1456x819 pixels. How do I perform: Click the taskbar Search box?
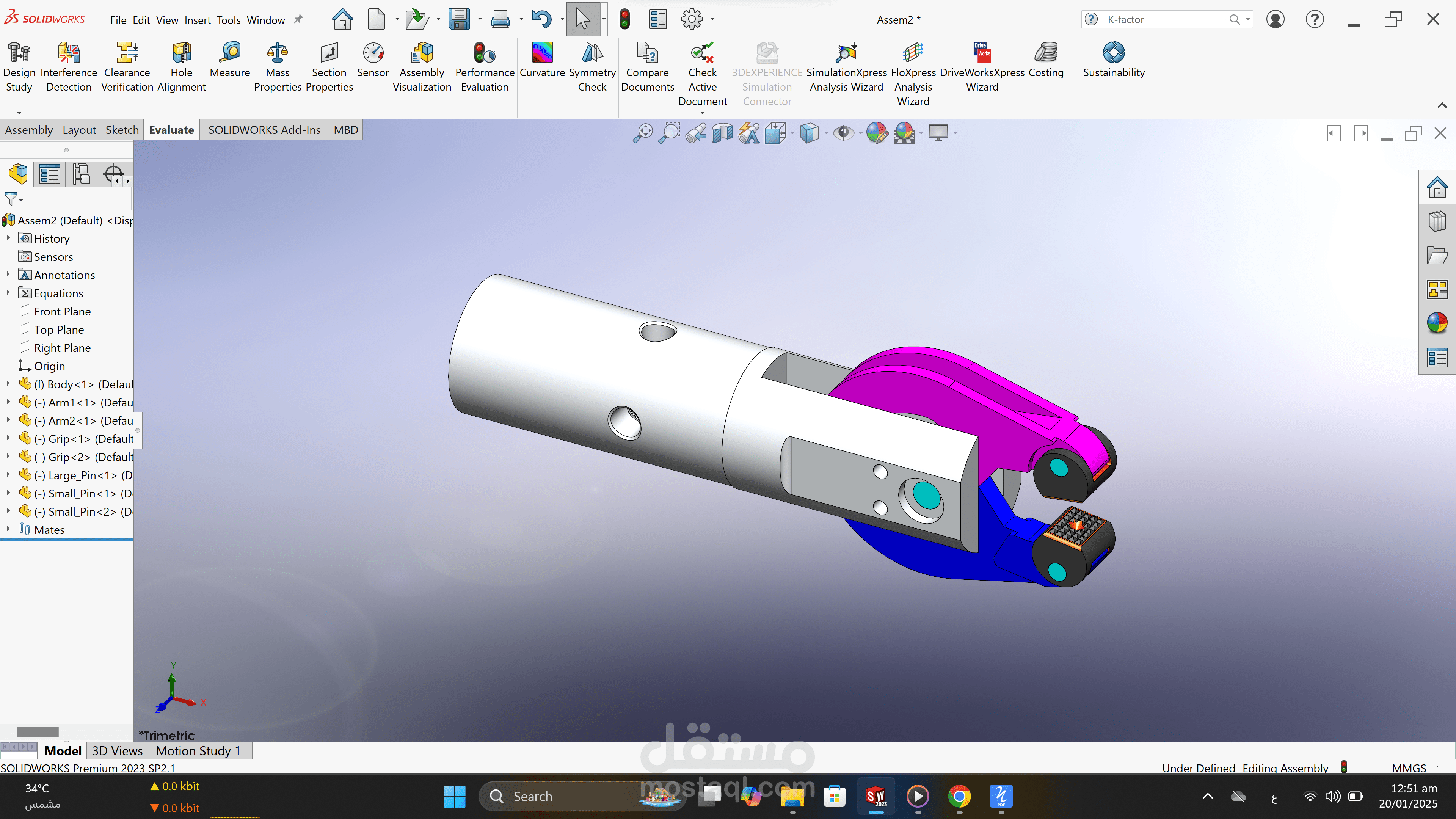pos(582,796)
